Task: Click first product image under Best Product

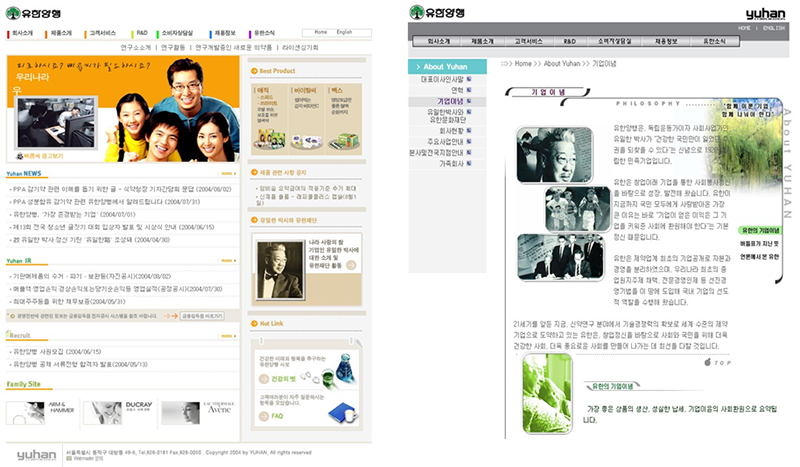Action: pyautogui.click(x=270, y=139)
